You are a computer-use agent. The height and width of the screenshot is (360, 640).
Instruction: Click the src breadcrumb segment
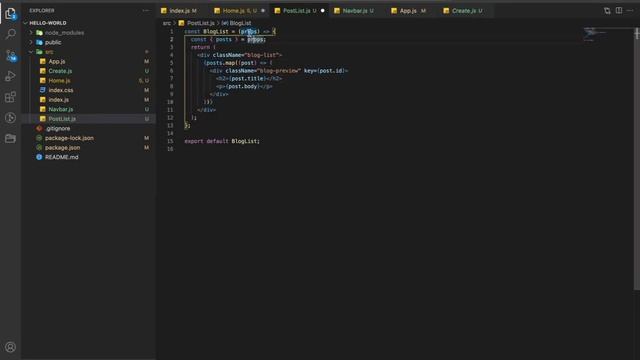click(x=167, y=23)
